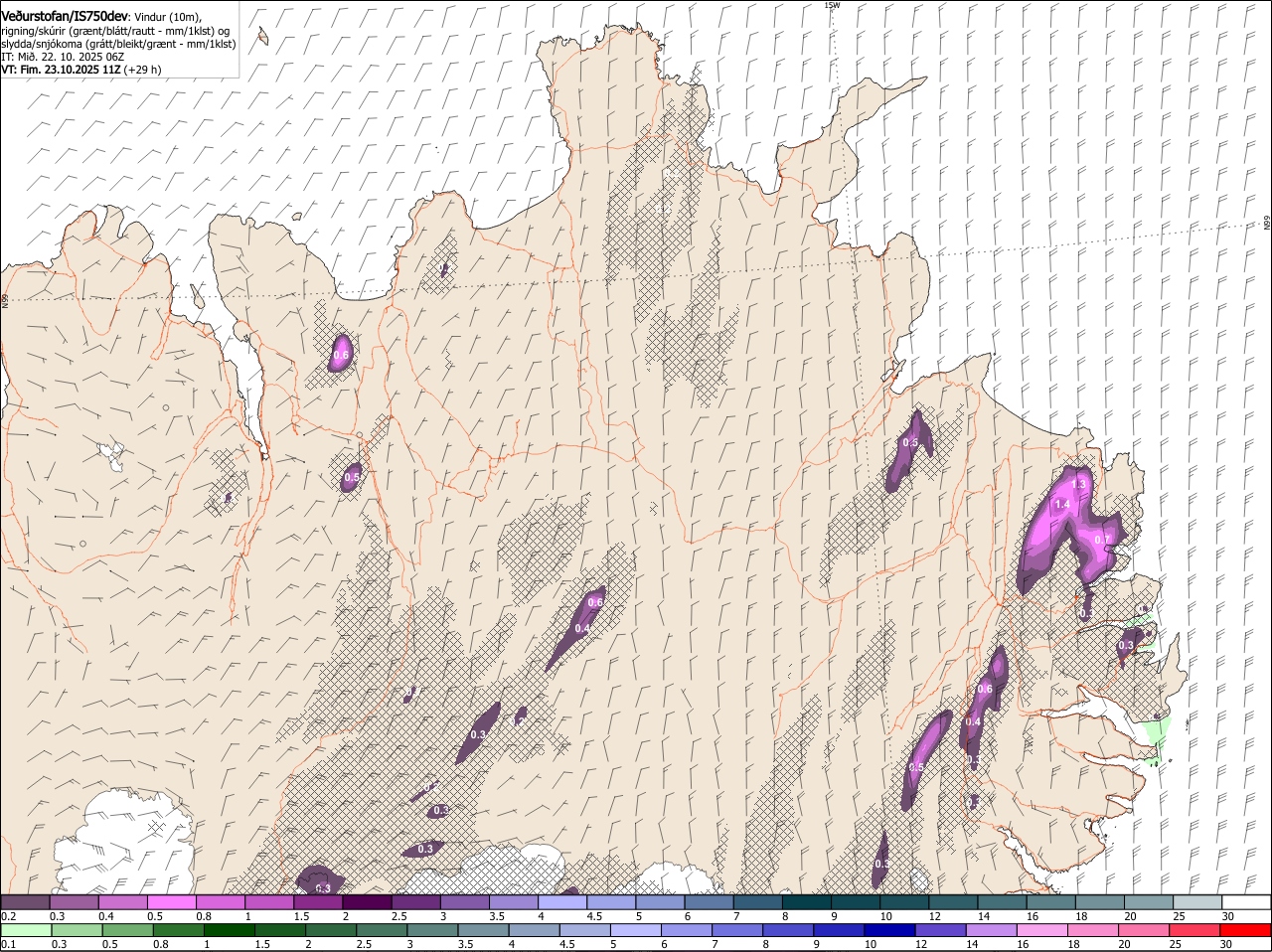Pick the bright red 30 swatch in lower legend row
1272x952 pixels.
[1245, 931]
